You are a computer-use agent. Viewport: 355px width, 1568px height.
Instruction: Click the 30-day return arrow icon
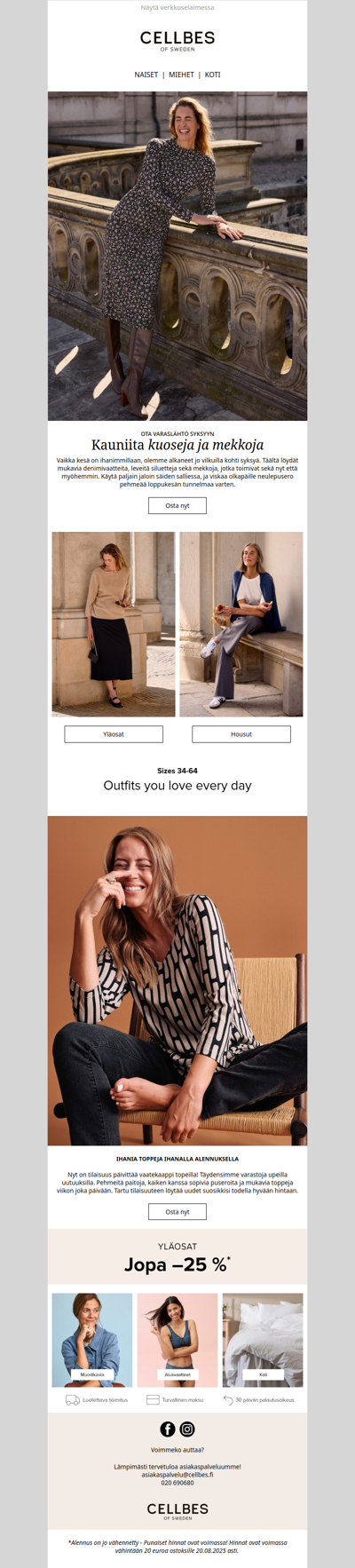point(228,1399)
